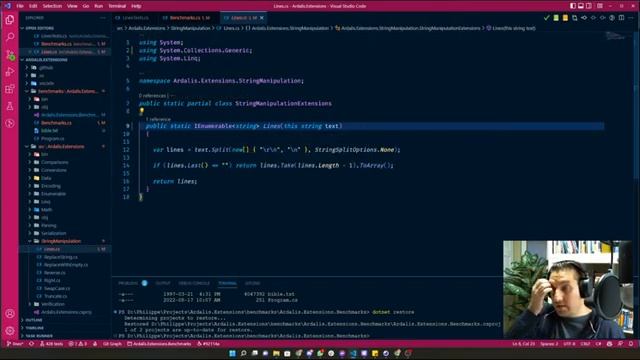Click the Git Graph status bar button
The height and width of the screenshot is (360, 640).
point(112,344)
